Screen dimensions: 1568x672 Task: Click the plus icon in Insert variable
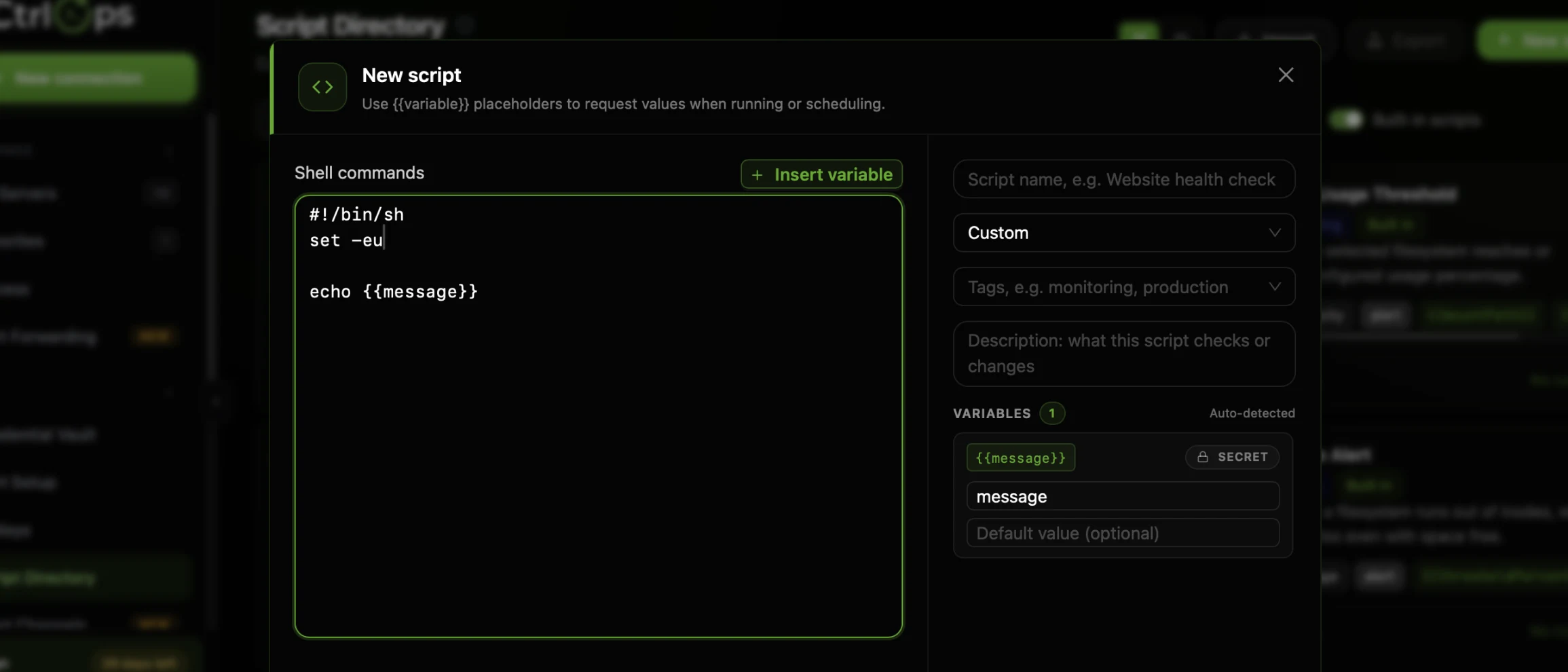[757, 175]
